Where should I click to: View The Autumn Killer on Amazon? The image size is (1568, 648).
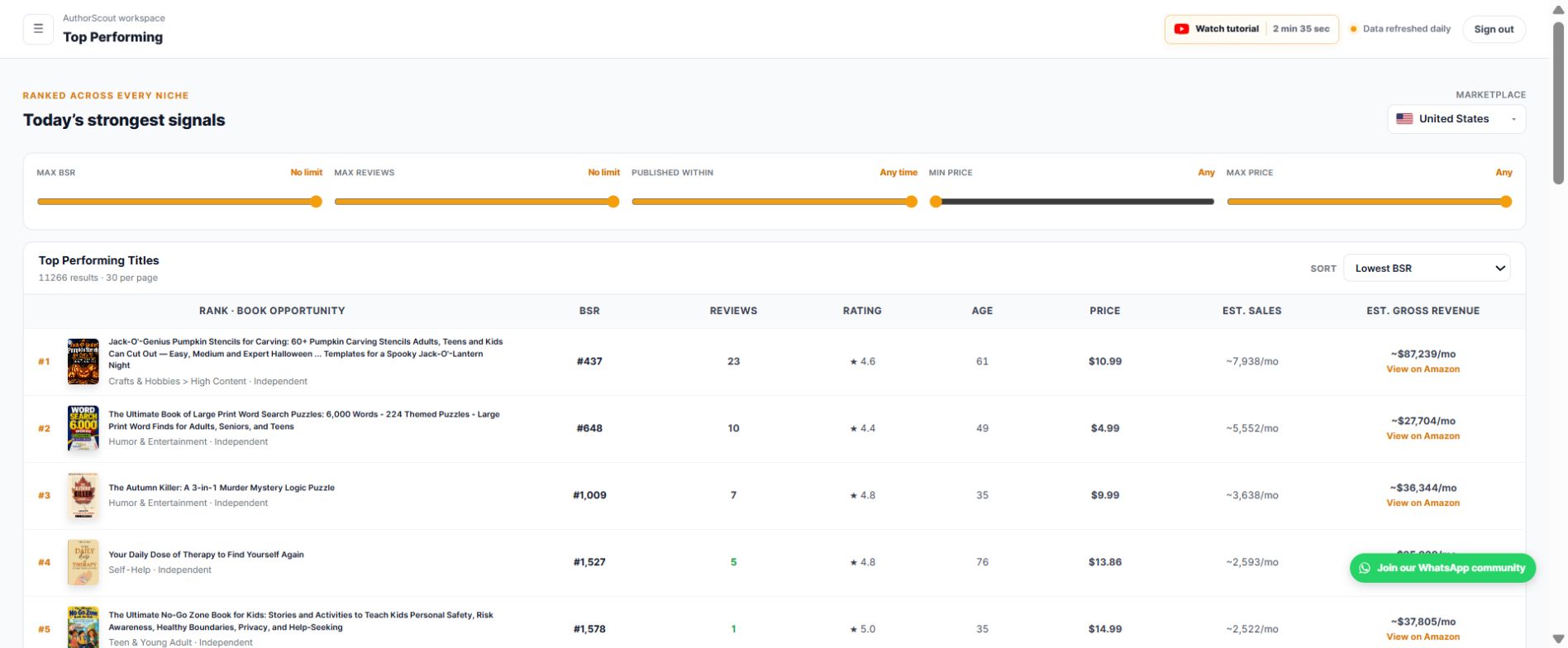[x=1423, y=503]
